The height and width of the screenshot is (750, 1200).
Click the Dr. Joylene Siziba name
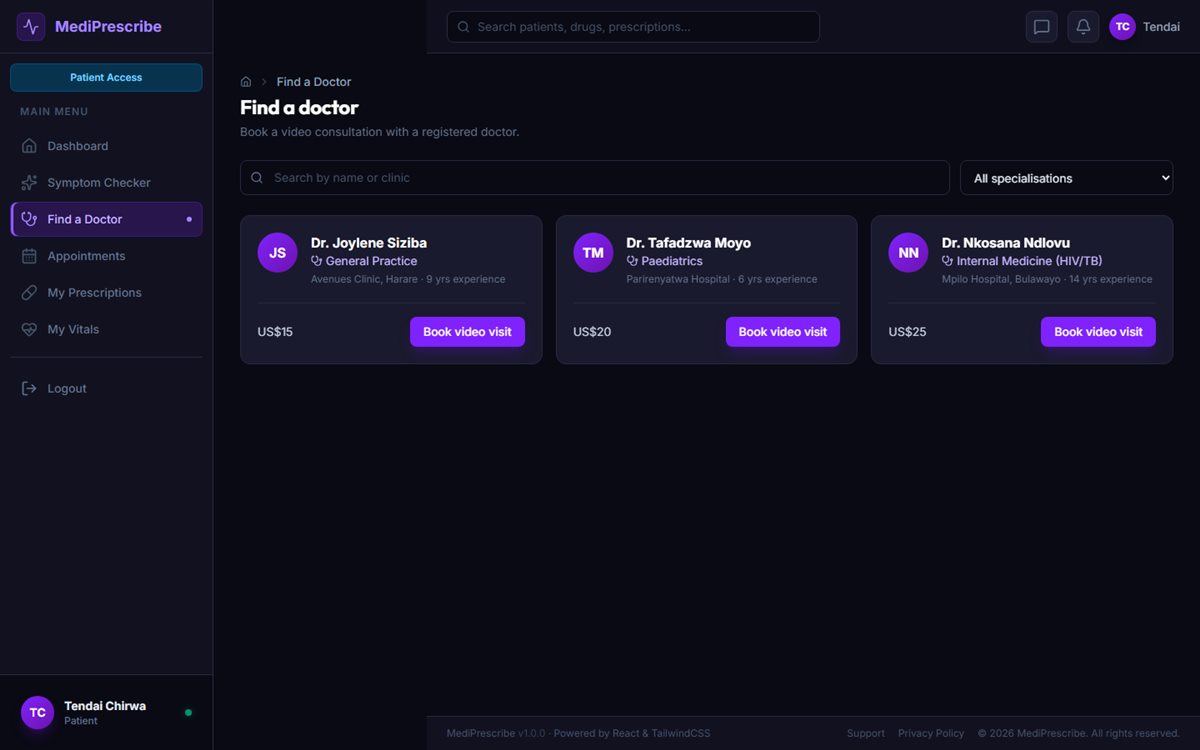click(369, 243)
